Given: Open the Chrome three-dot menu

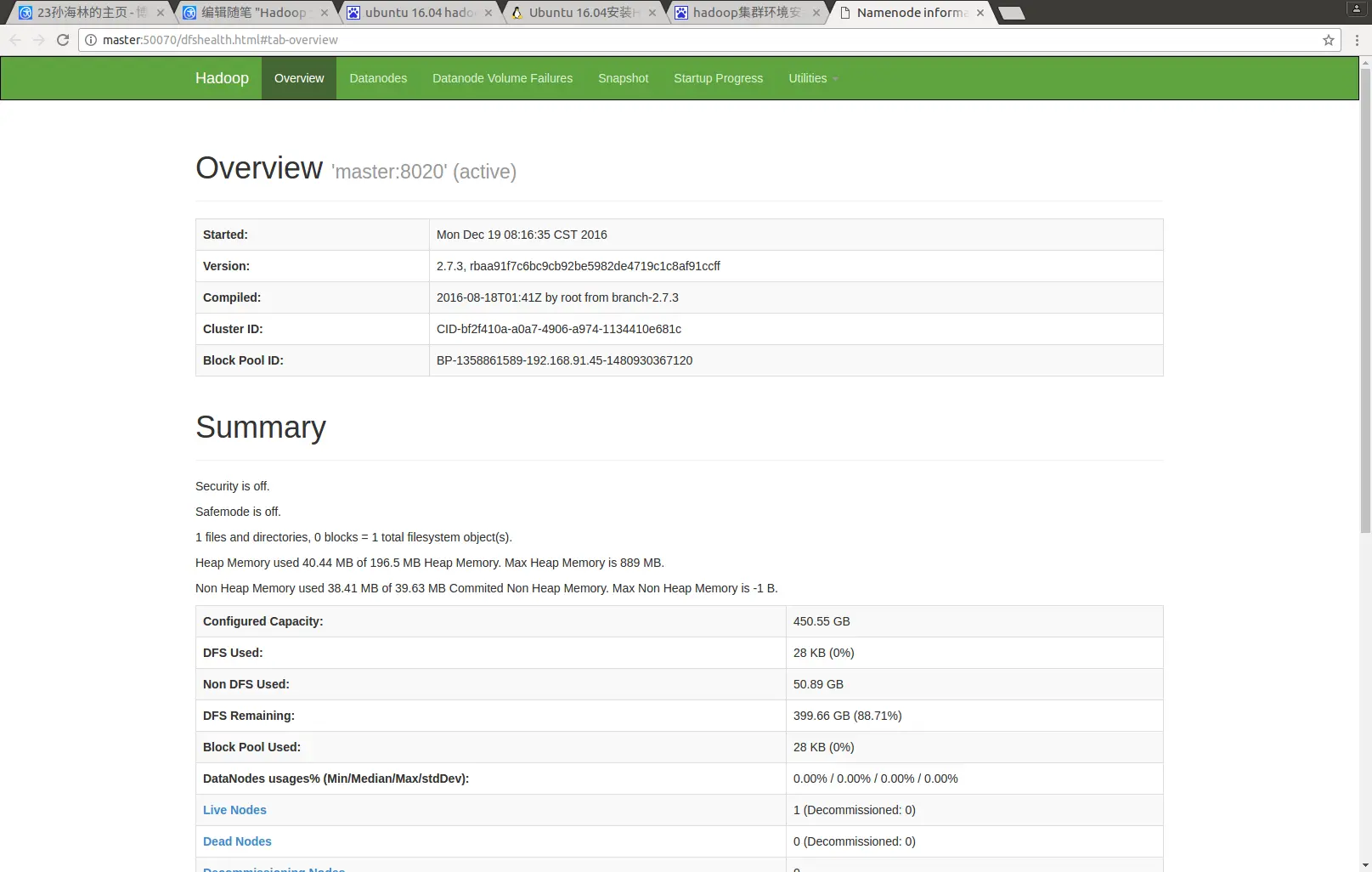Looking at the screenshot, I should (x=1357, y=40).
